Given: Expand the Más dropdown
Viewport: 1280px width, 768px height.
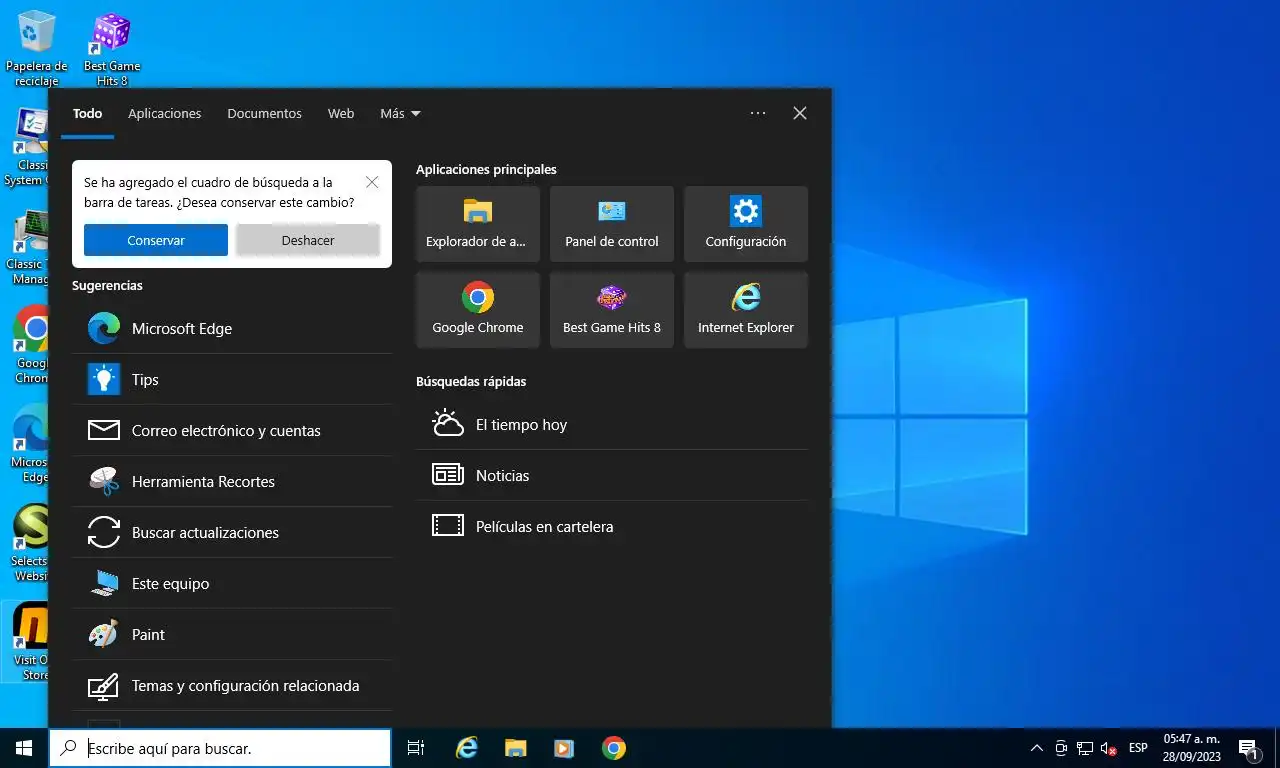Looking at the screenshot, I should pyautogui.click(x=400, y=114).
